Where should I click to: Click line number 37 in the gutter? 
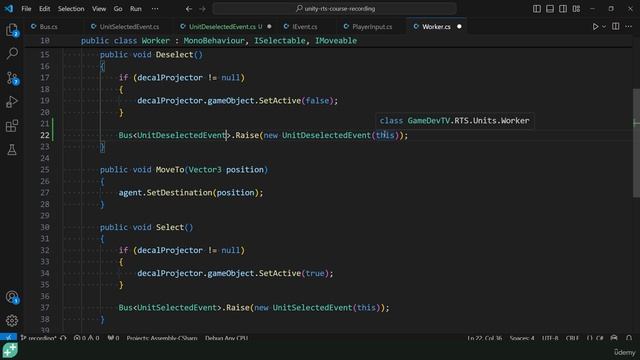(44, 307)
